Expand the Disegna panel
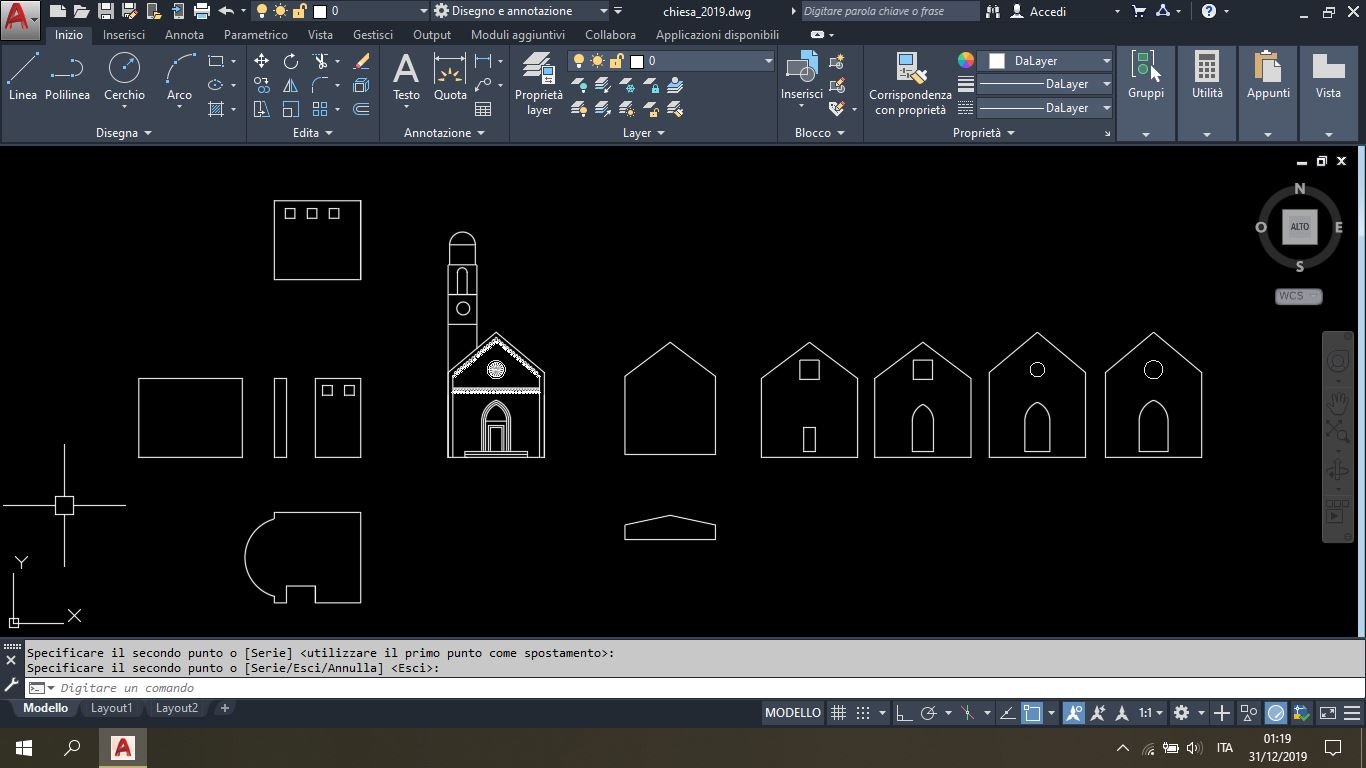The width and height of the screenshot is (1366, 768). point(124,133)
